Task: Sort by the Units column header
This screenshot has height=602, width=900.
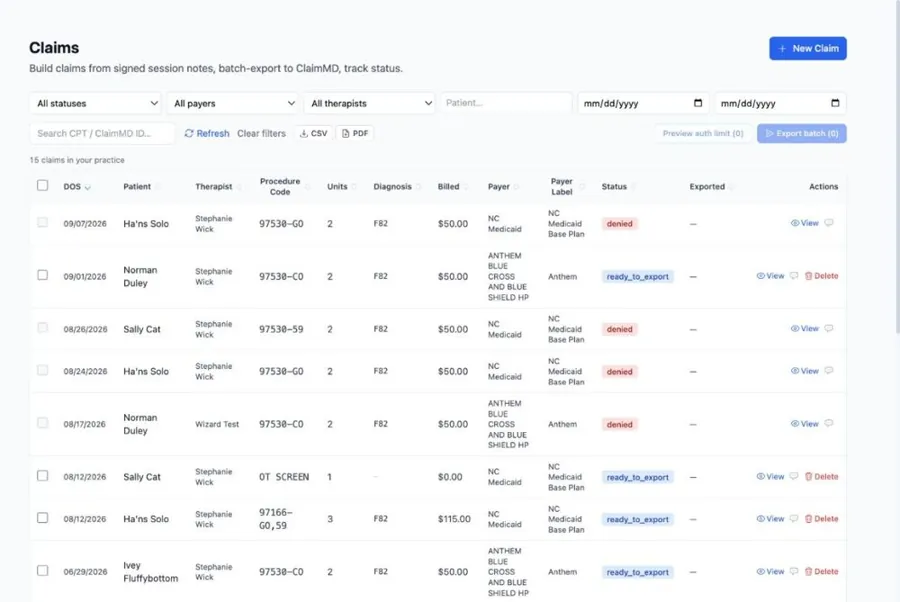Action: (x=342, y=187)
